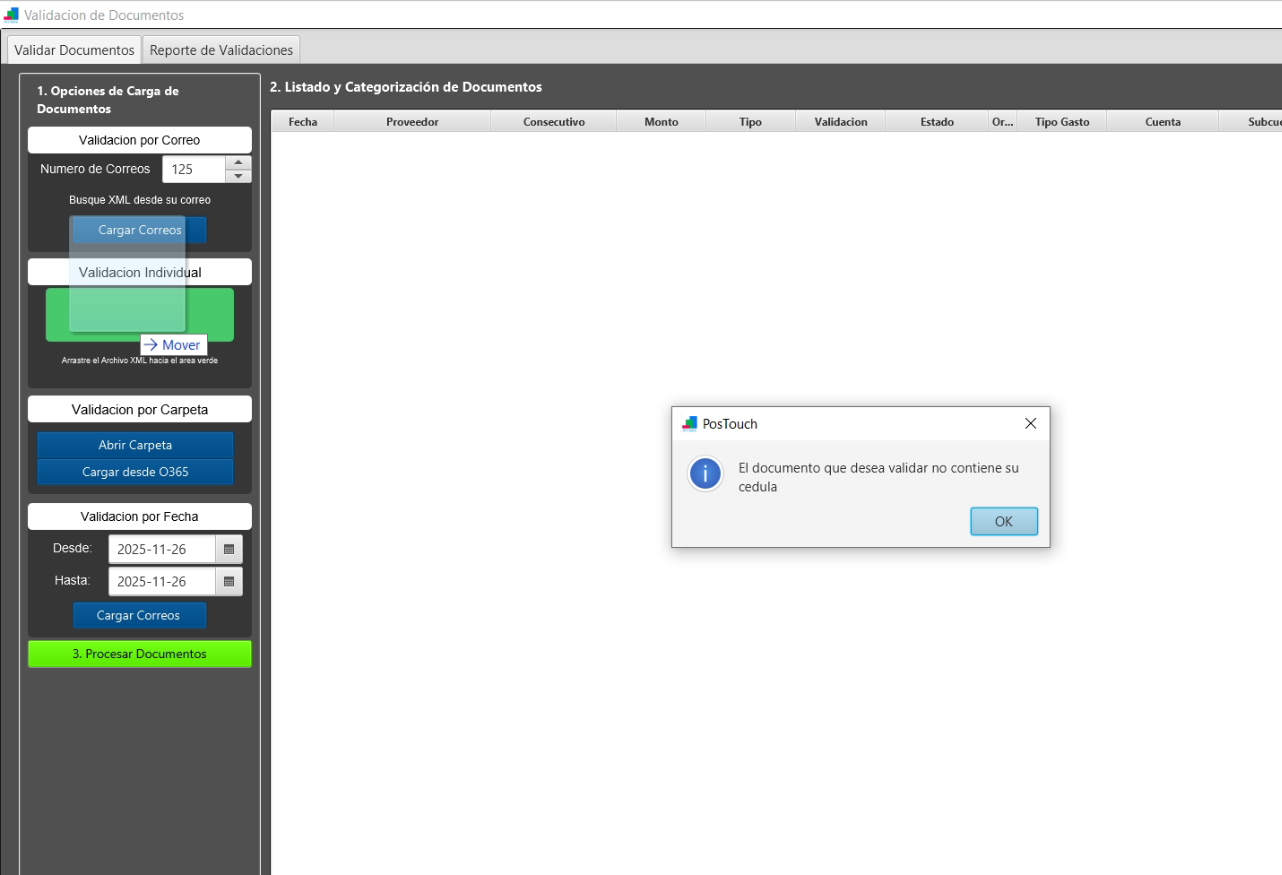Close the PosTouch dialog with X

tap(1030, 424)
